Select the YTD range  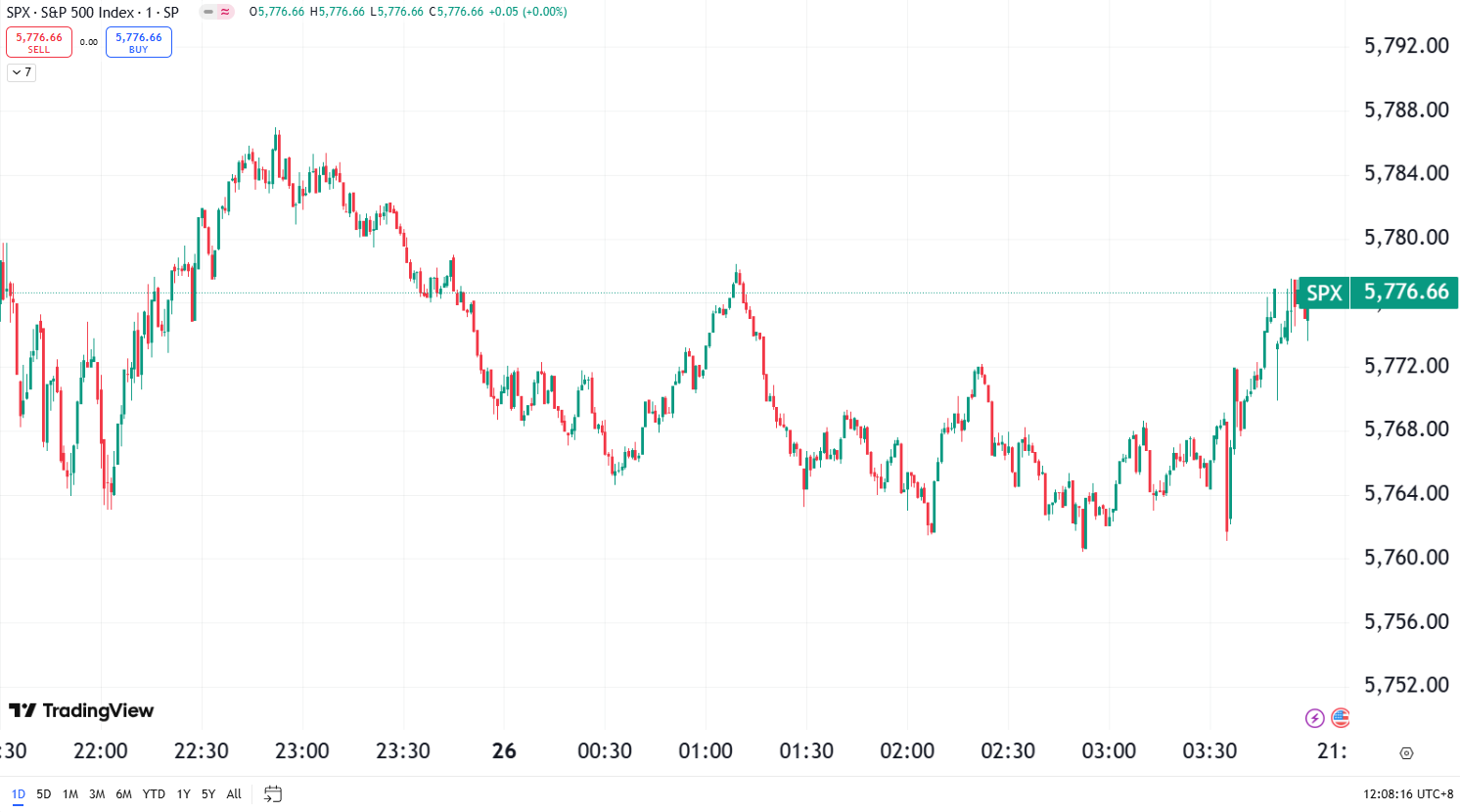click(153, 794)
